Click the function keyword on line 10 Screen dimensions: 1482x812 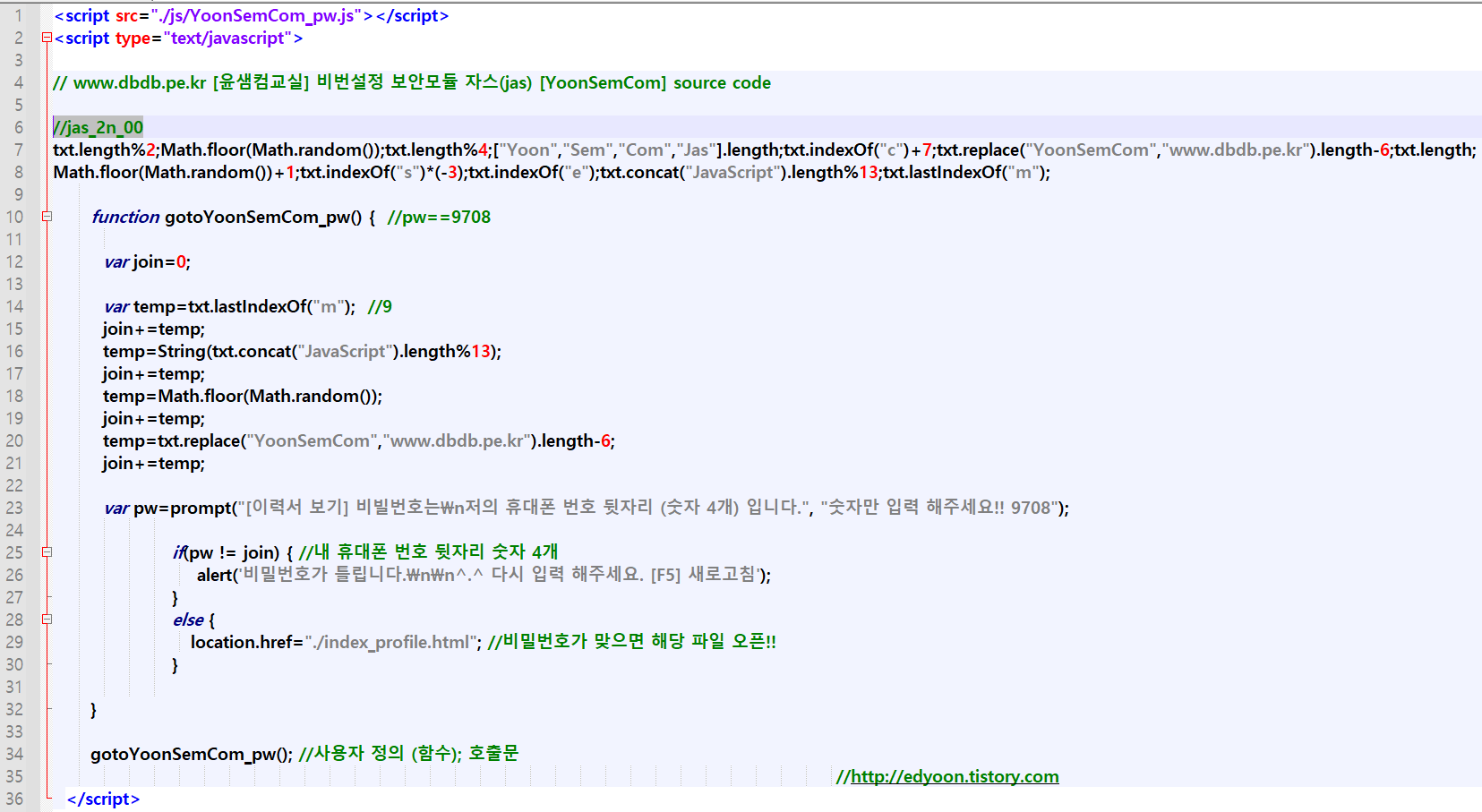pyautogui.click(x=125, y=217)
